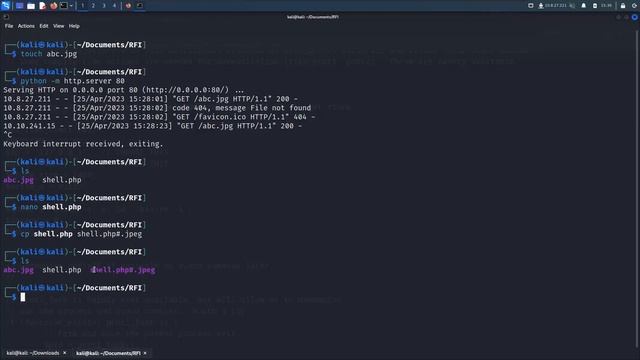The height and width of the screenshot is (360, 640).
Task: Switch to workspace 2
Action: (x=93, y=6)
